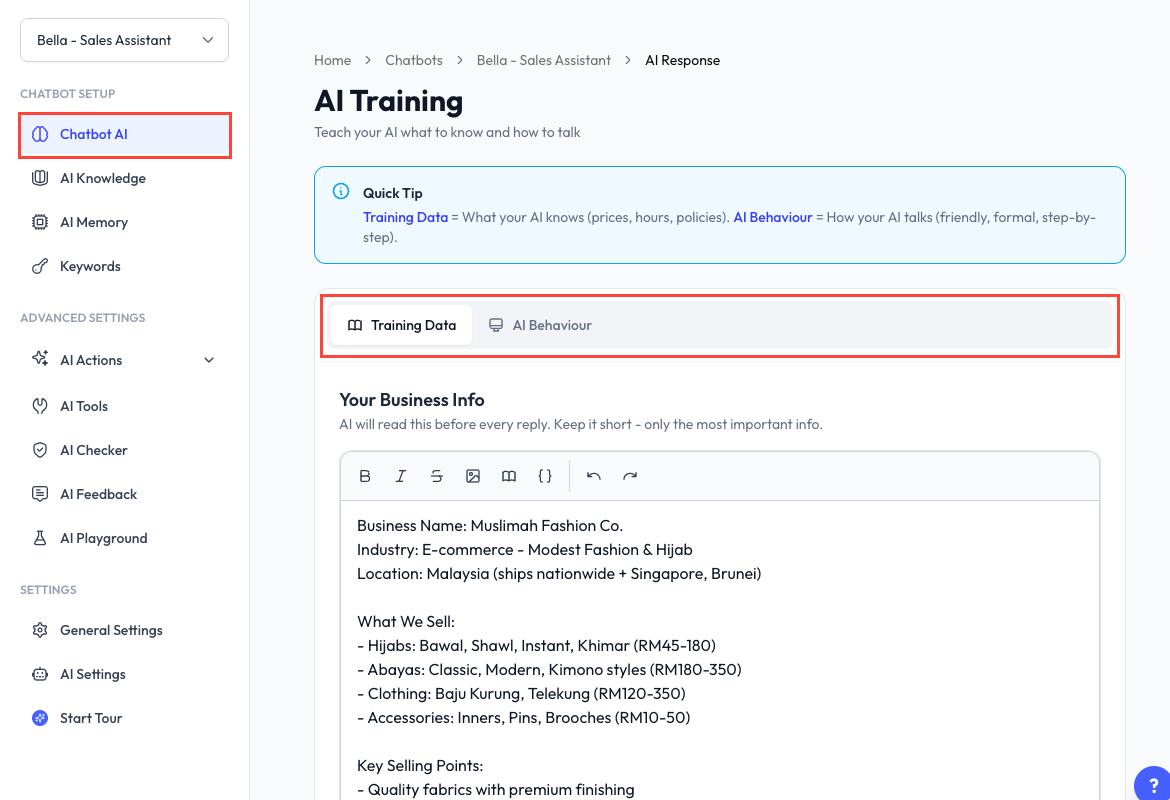Click the Abayas price range line
1170x800 pixels.
pyautogui.click(x=549, y=669)
